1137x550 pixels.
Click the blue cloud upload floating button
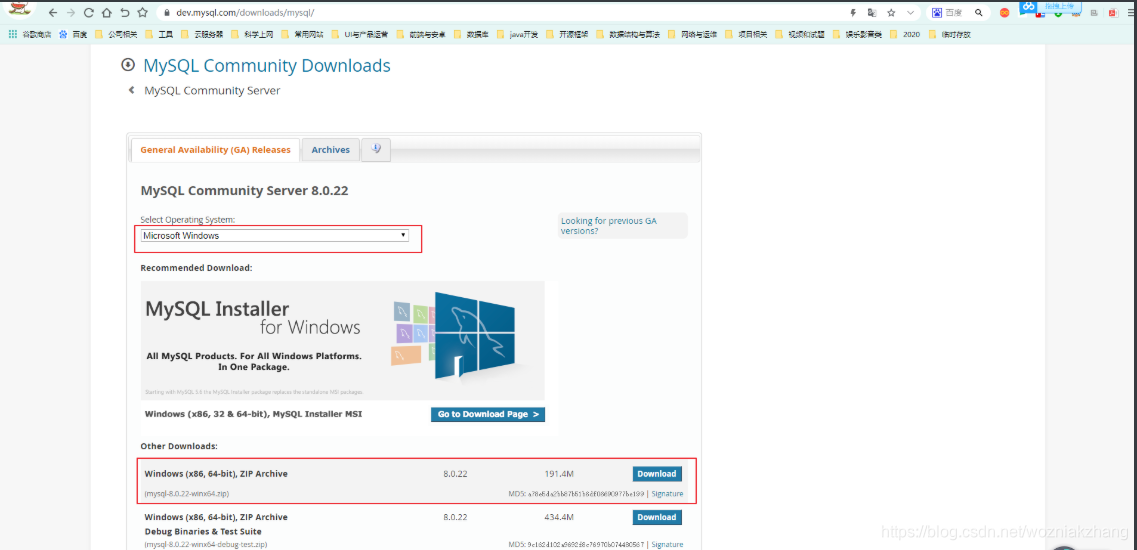click(1051, 7)
